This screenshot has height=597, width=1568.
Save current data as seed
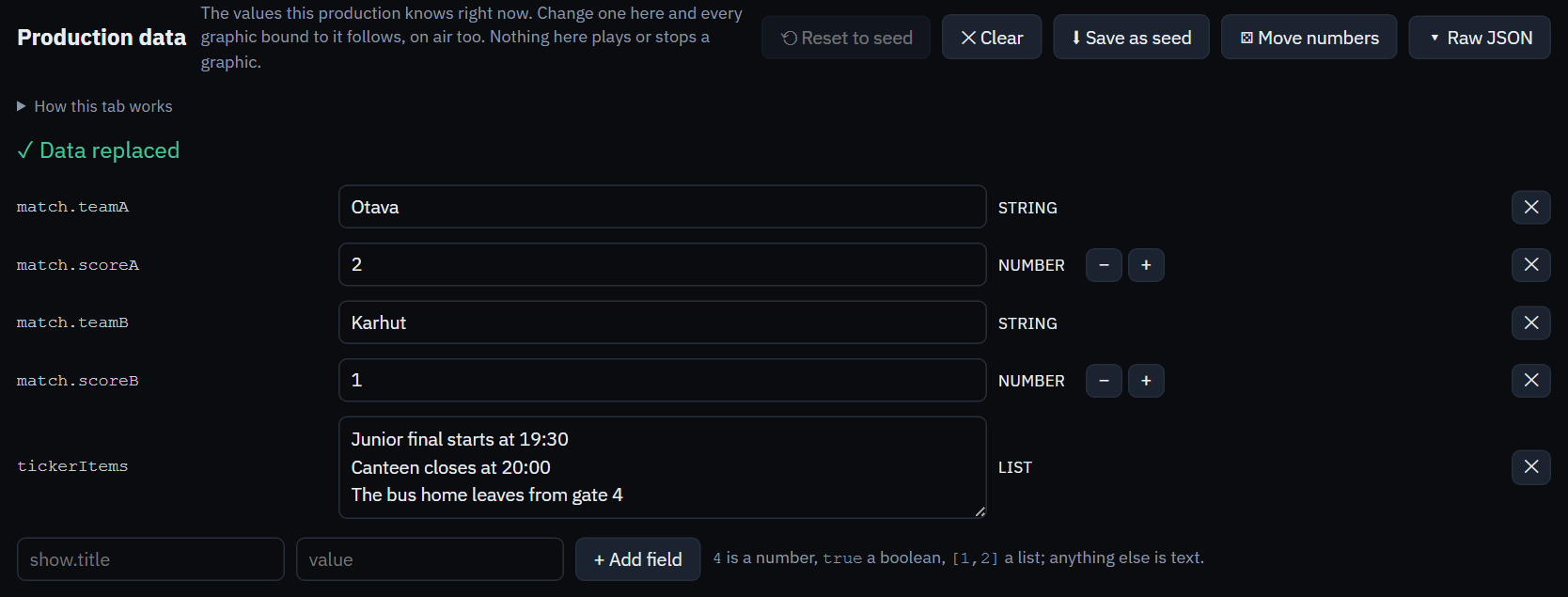pyautogui.click(x=1131, y=38)
